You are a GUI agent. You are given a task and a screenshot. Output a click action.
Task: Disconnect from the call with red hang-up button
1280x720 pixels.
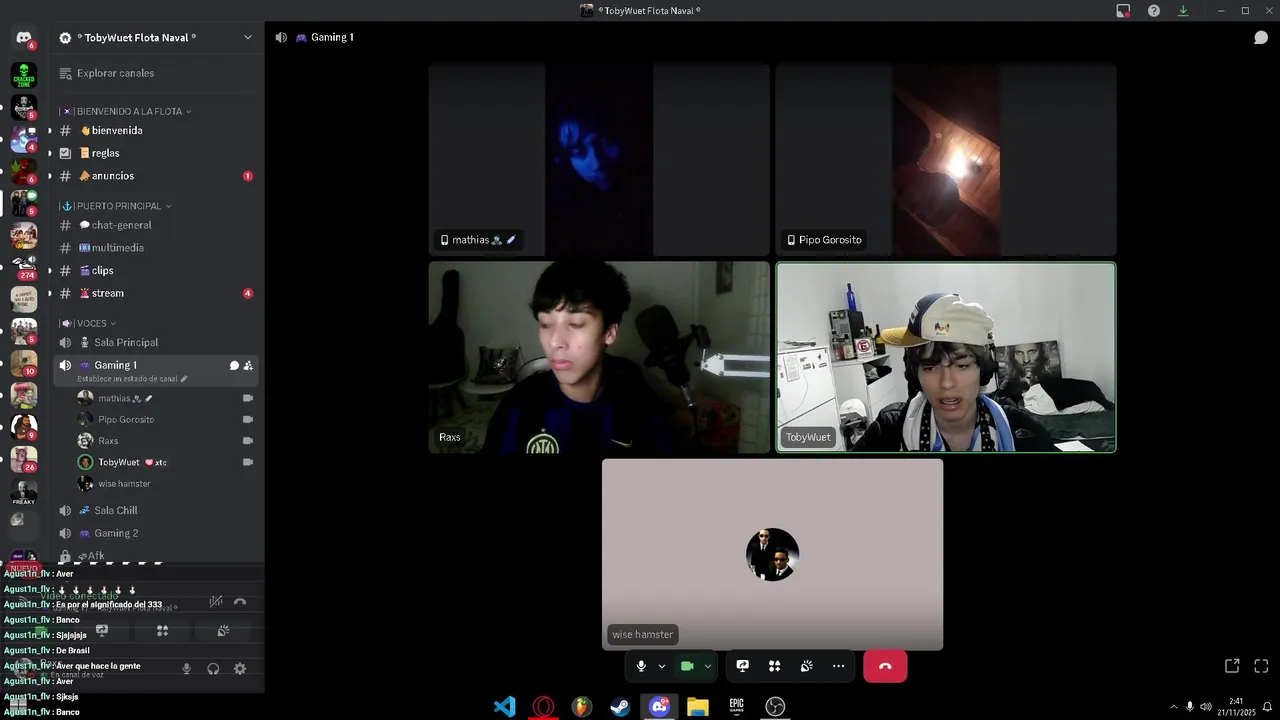885,666
